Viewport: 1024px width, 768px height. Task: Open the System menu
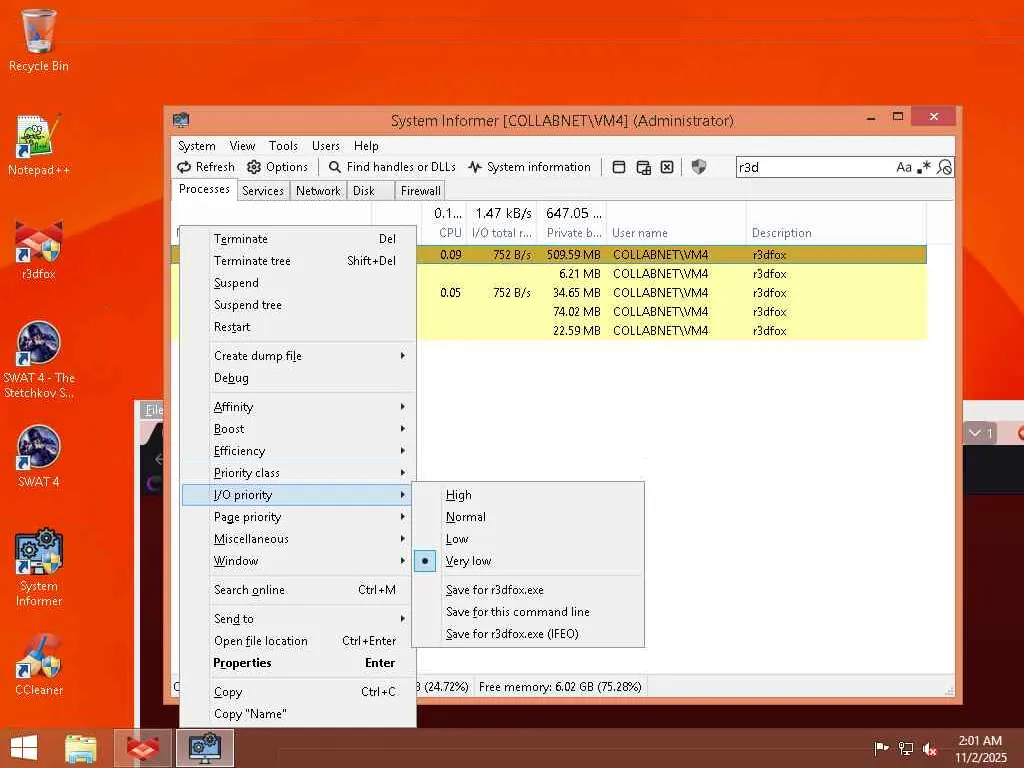pos(197,146)
